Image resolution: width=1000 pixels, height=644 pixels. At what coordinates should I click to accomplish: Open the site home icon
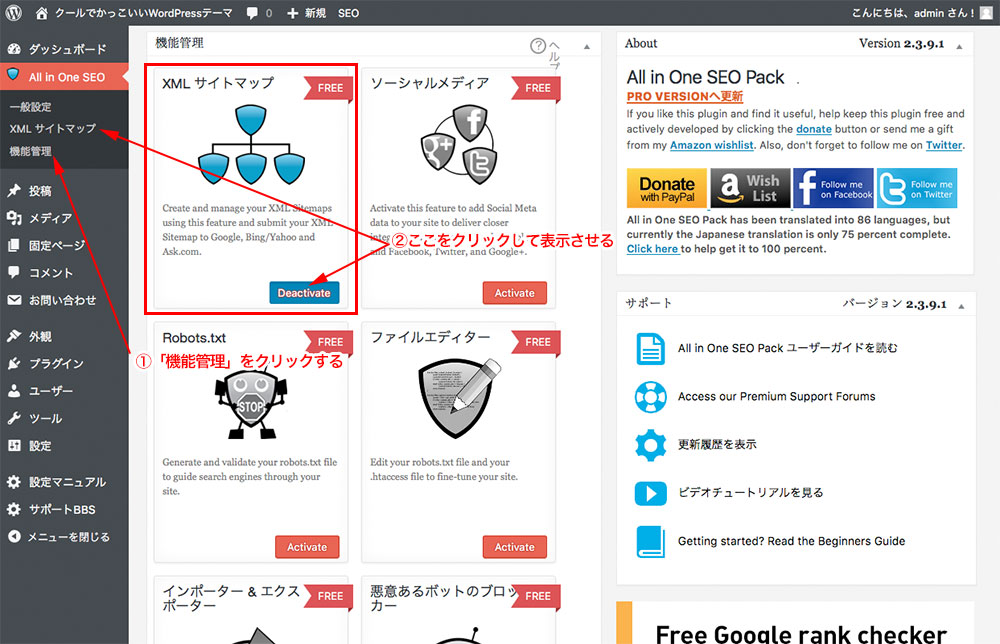[41, 13]
